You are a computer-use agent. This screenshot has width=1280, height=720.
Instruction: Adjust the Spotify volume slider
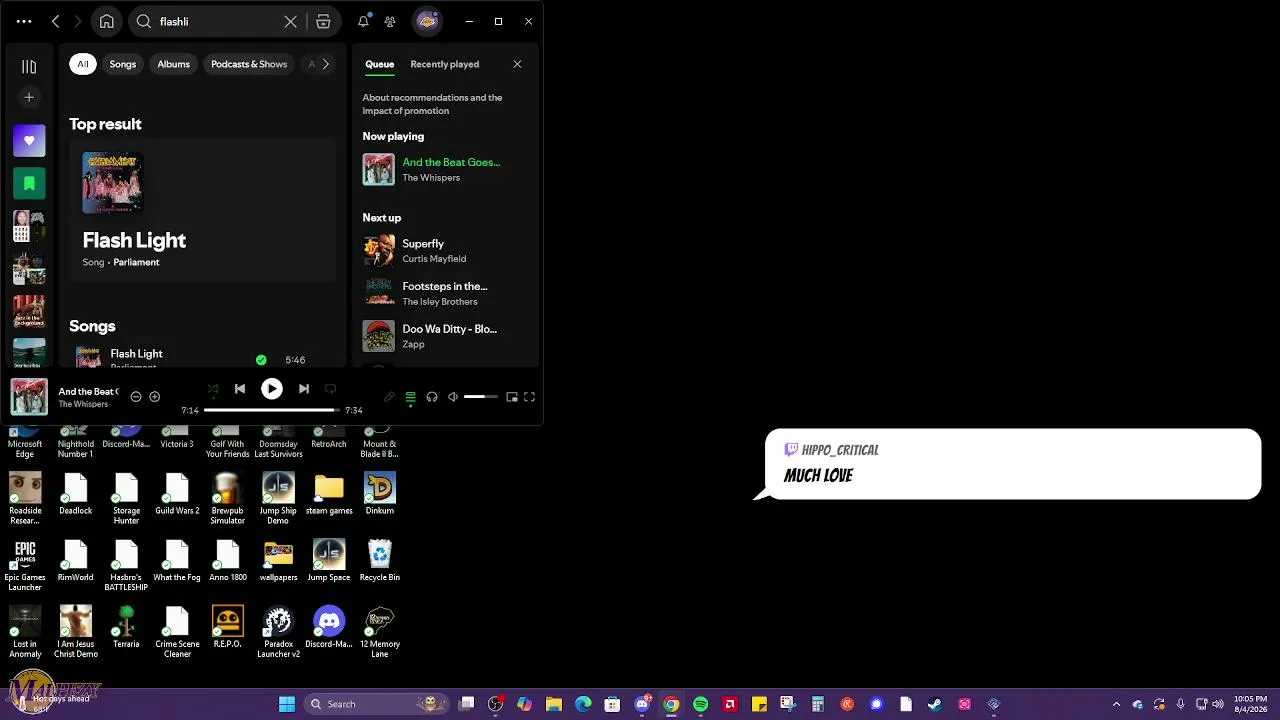pyautogui.click(x=481, y=397)
